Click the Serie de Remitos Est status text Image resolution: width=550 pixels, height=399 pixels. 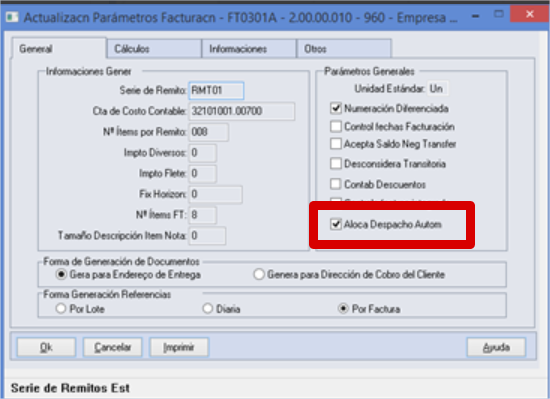click(70, 388)
